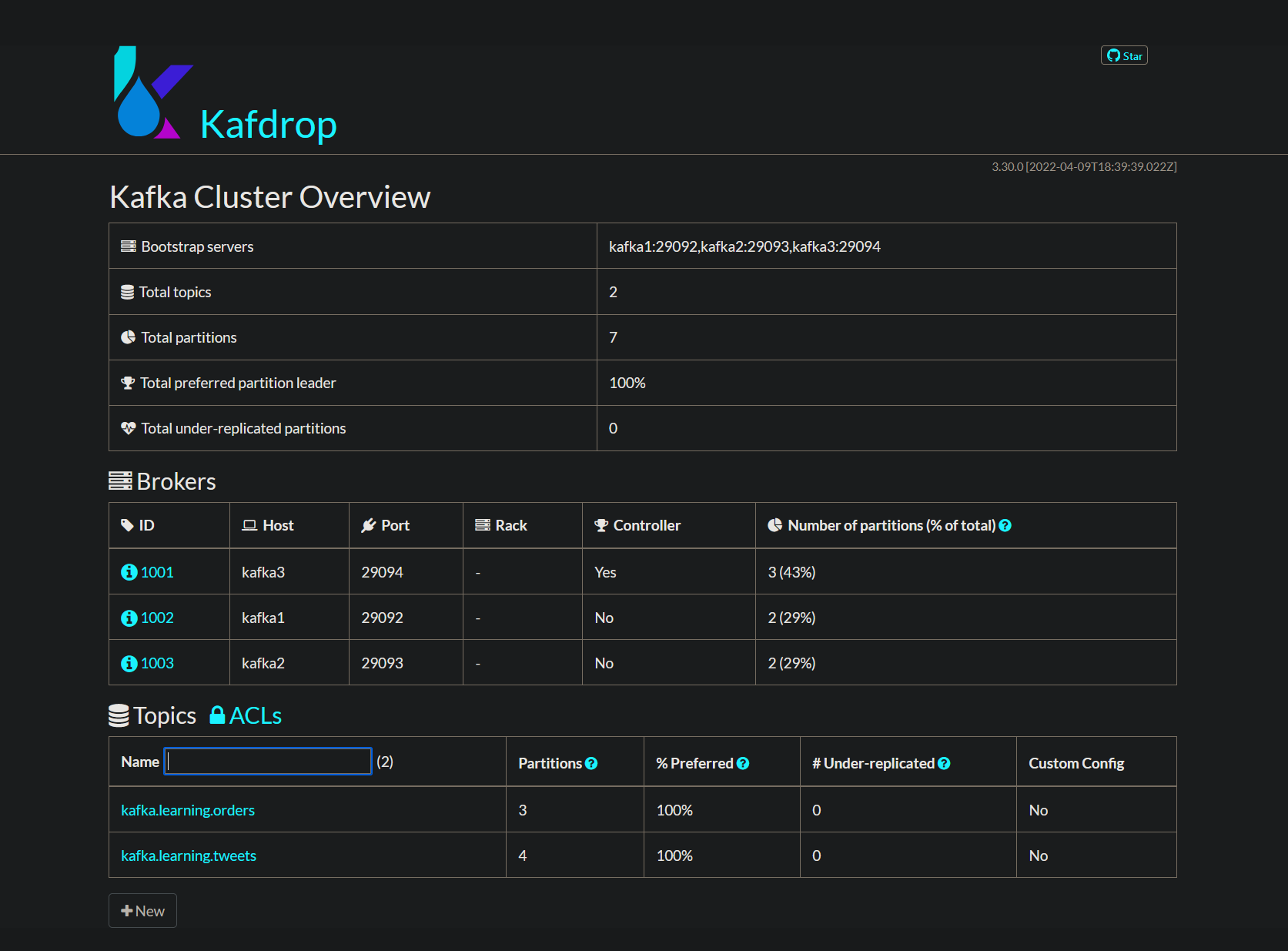Viewport: 1288px width, 951px height.
Task: Click info icon beside broker 1001
Action: pos(129,572)
